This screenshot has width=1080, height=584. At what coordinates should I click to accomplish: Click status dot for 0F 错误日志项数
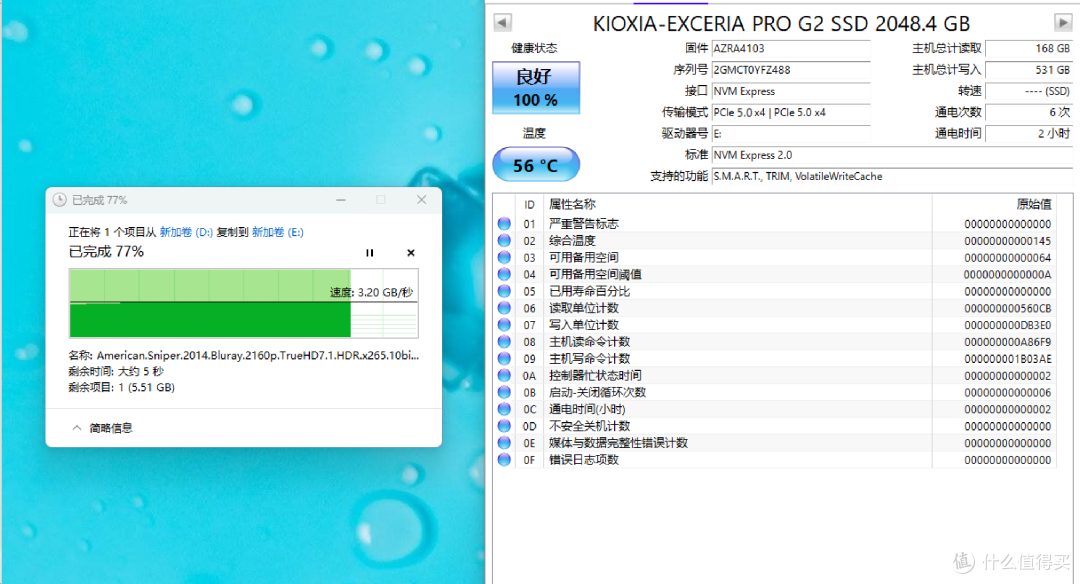[x=504, y=460]
